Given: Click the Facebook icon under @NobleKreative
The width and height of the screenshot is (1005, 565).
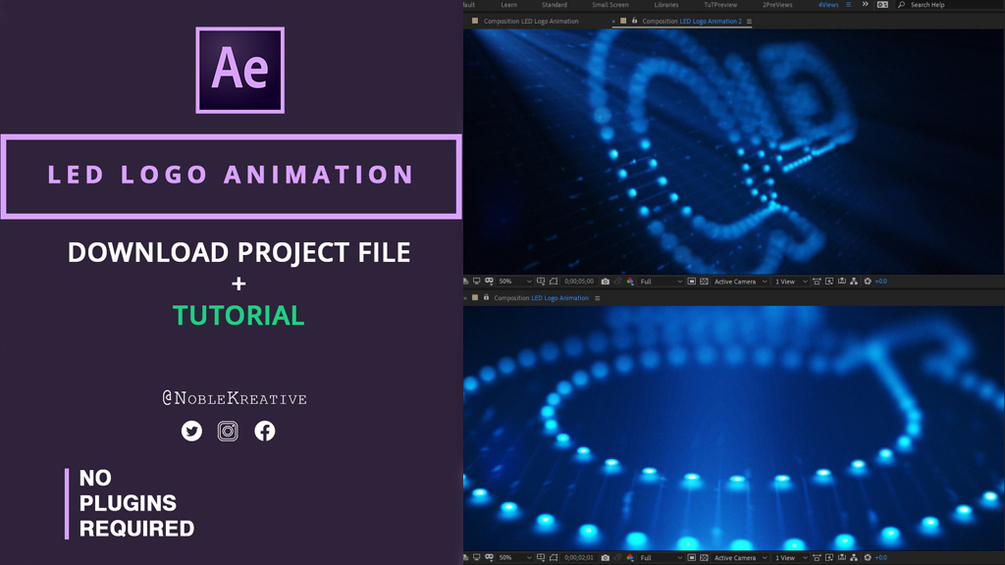Looking at the screenshot, I should pos(265,430).
